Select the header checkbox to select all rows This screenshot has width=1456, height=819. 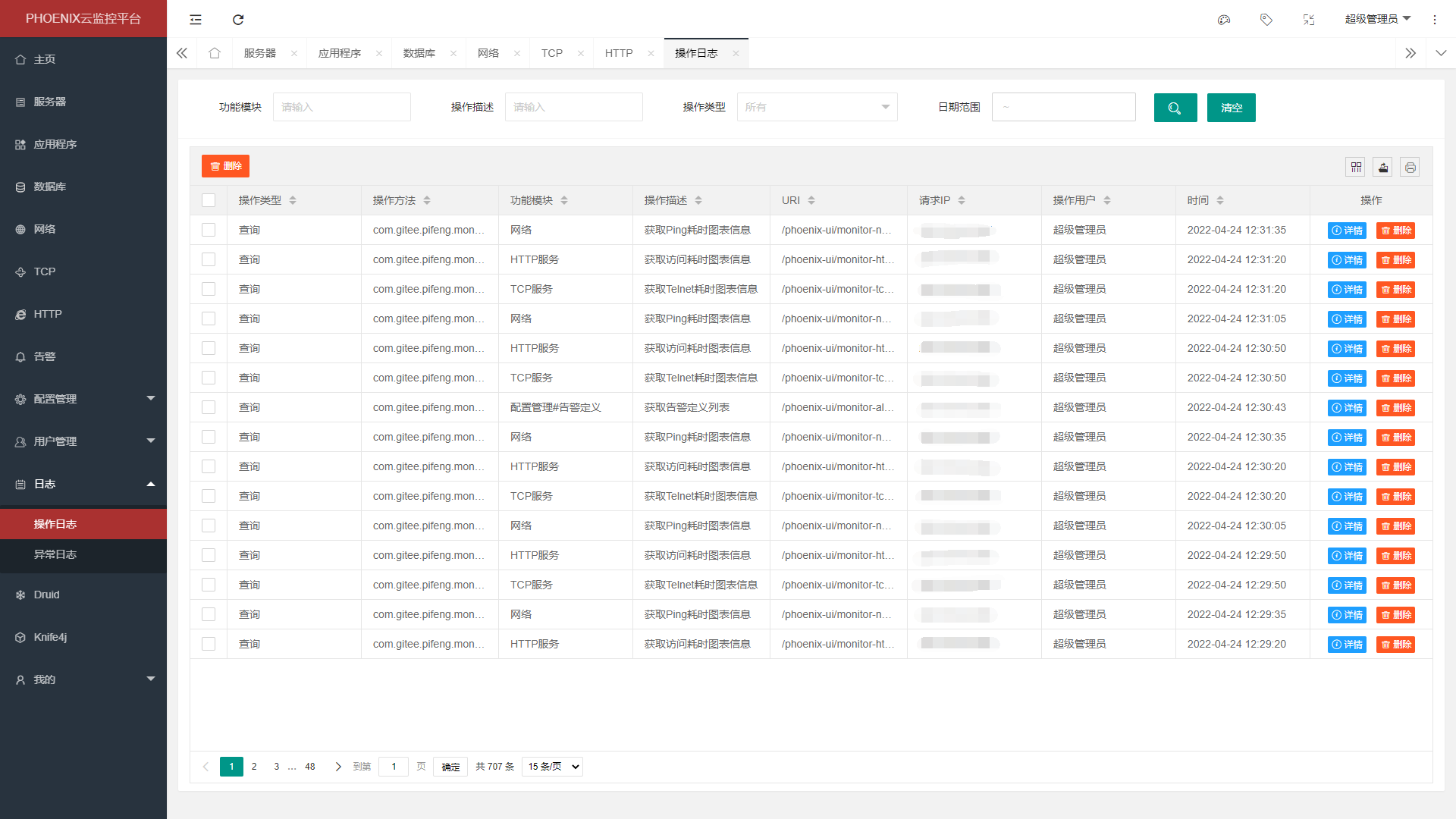(x=209, y=199)
